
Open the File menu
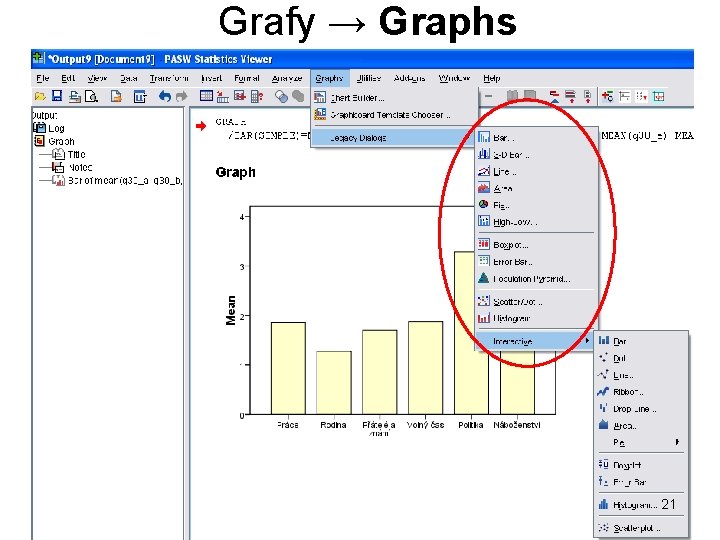(43, 79)
